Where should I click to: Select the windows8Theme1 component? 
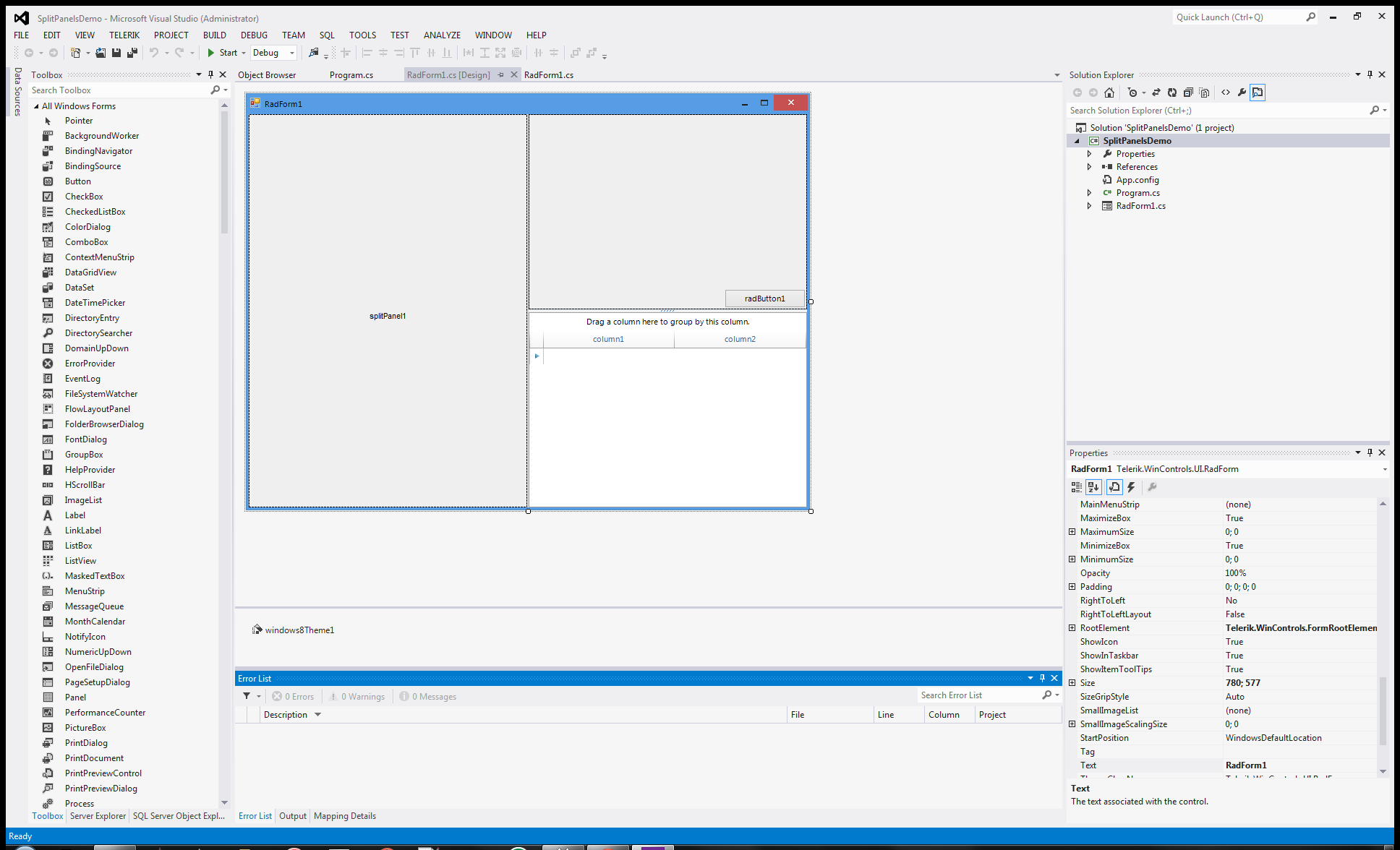(293, 630)
